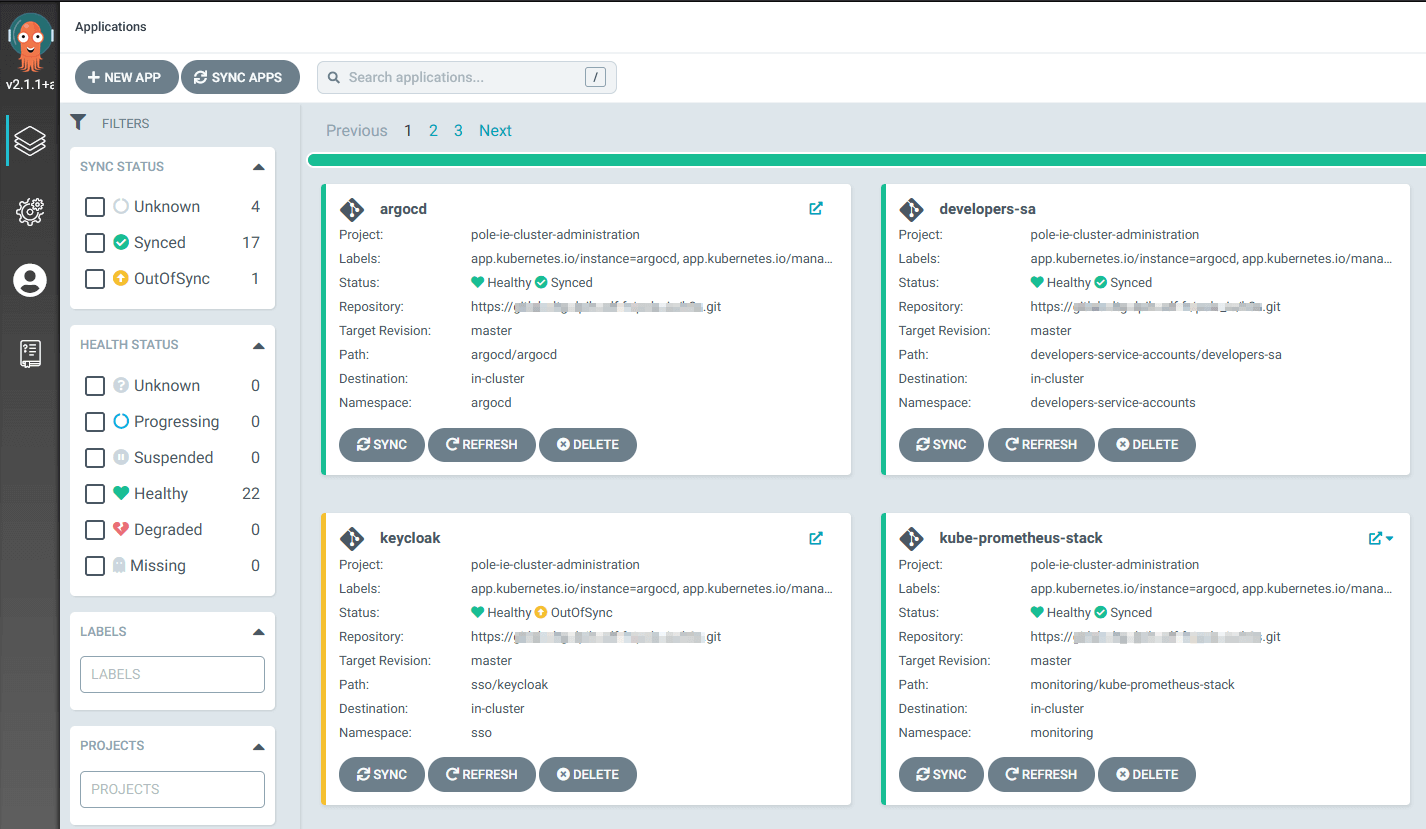This screenshot has height=829, width=1426.
Task: Check the Degraded health status filter
Action: coord(95,530)
